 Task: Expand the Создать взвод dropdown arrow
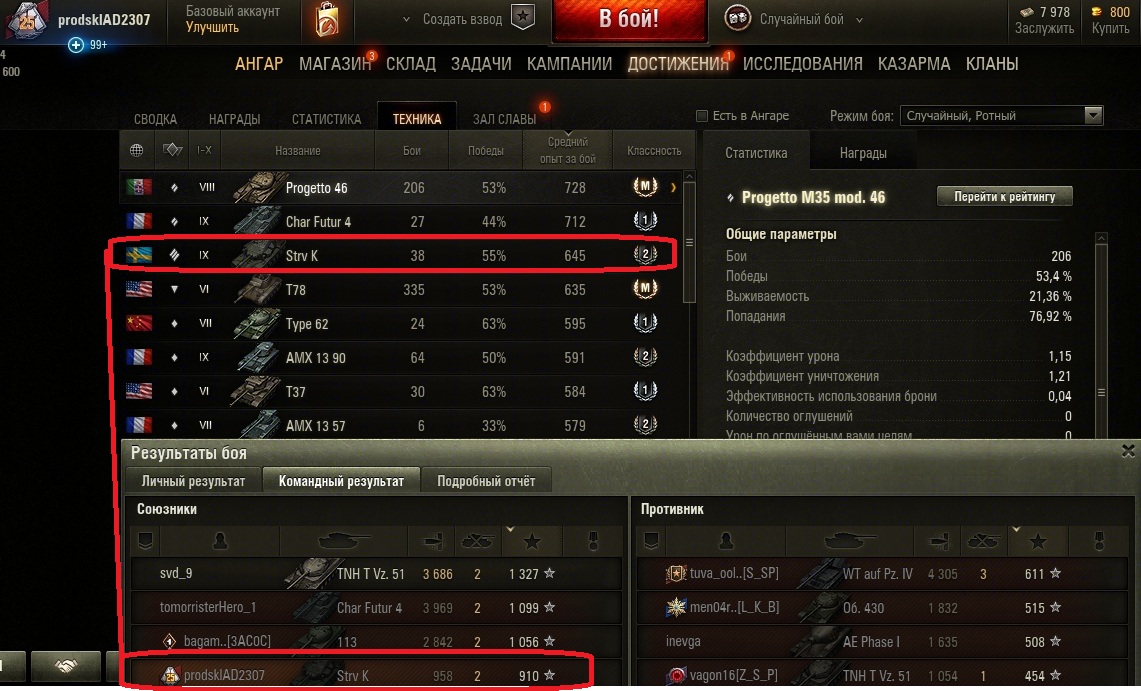click(406, 20)
